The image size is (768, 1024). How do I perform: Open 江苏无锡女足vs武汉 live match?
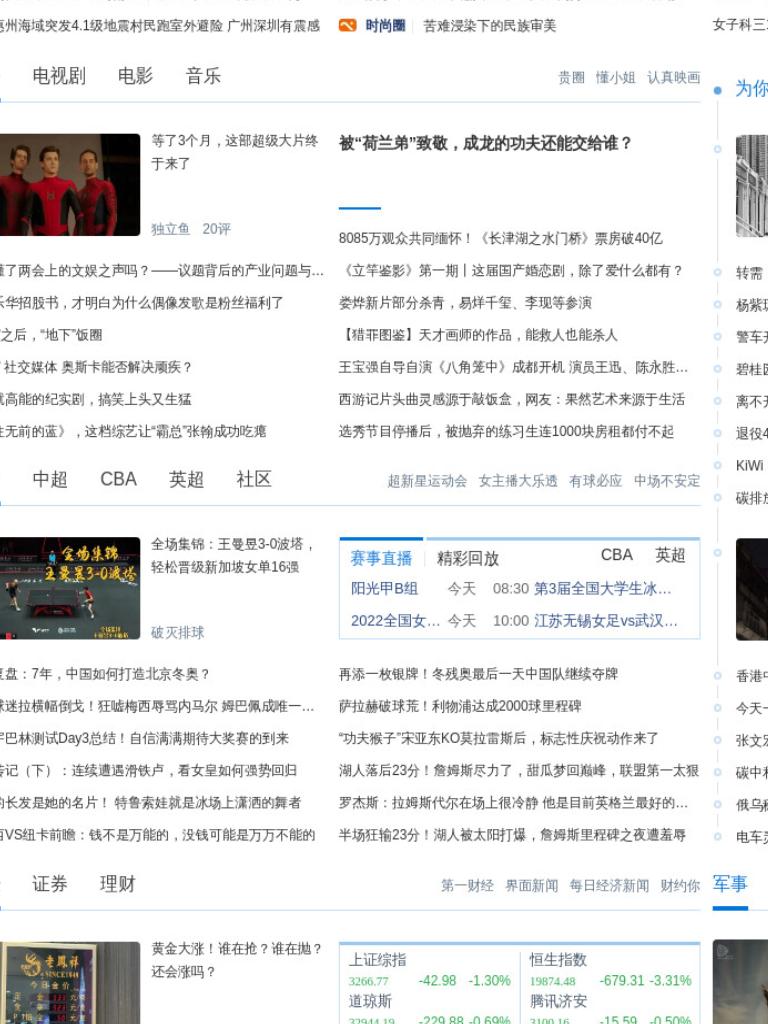tap(605, 620)
